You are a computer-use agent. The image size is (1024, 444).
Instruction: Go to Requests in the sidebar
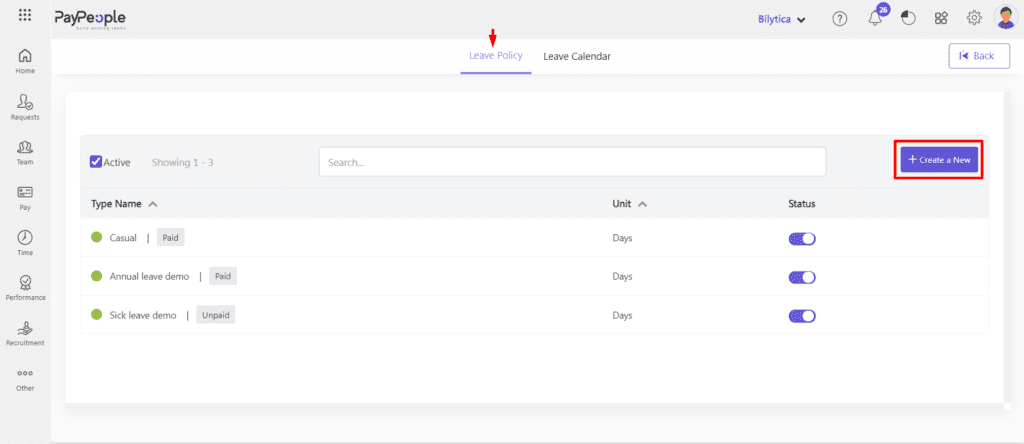coord(25,102)
